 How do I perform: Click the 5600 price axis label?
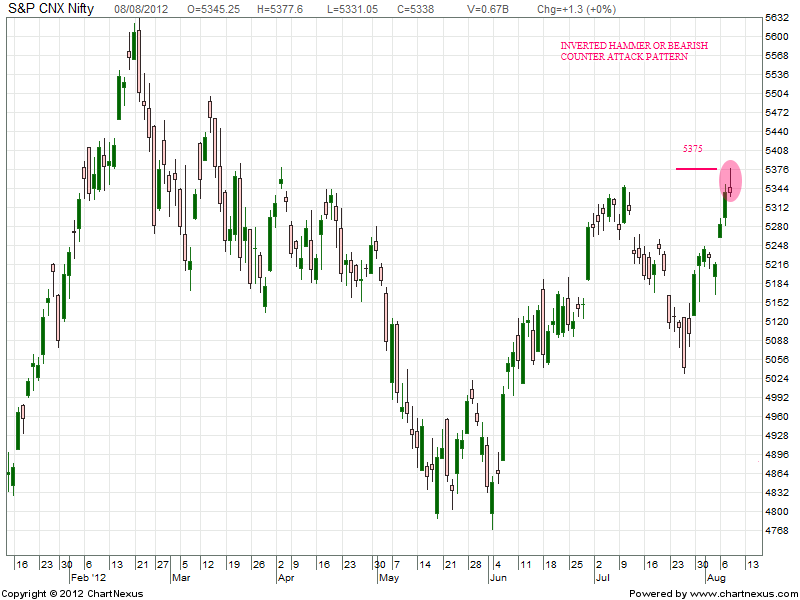point(777,37)
